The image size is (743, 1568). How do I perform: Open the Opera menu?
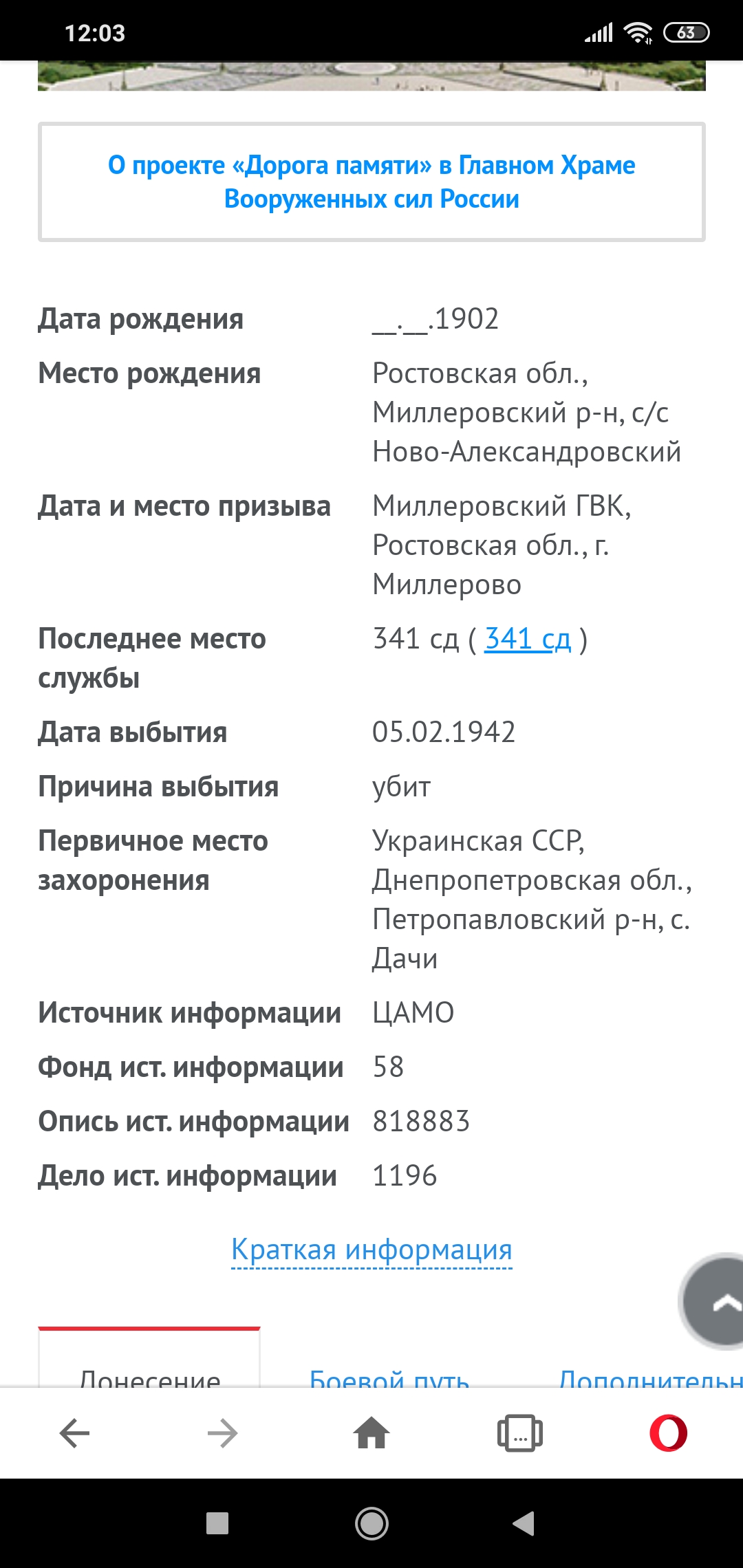pos(668,1433)
